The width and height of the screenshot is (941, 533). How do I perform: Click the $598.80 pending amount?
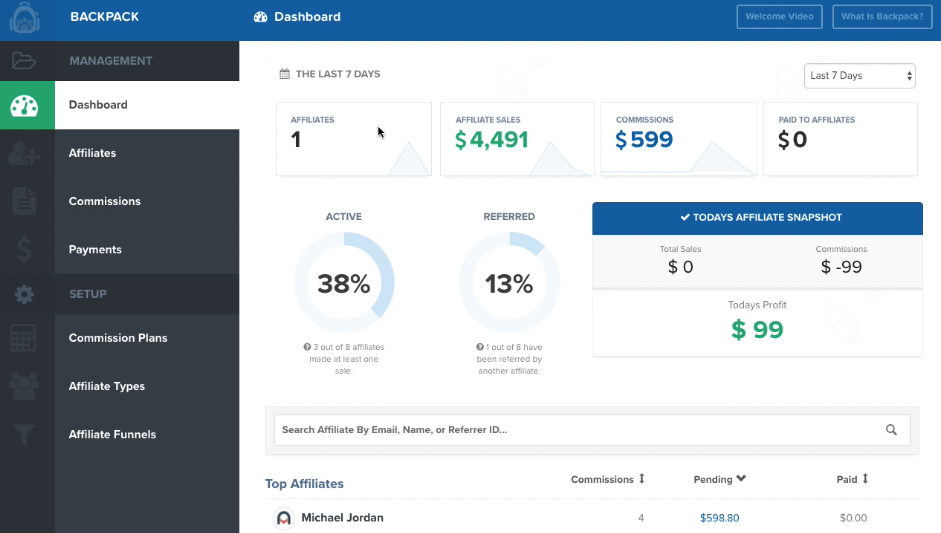pyautogui.click(x=720, y=518)
